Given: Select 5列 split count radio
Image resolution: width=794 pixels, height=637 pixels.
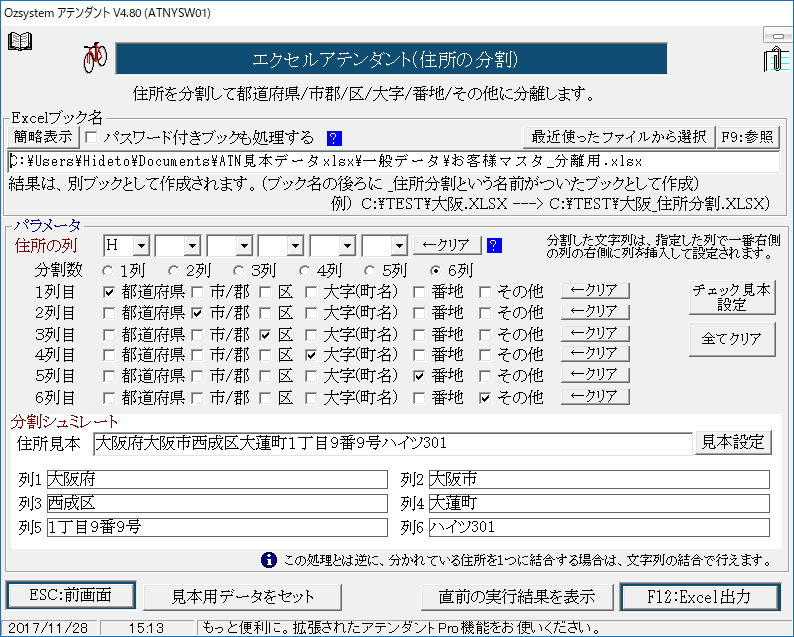Looking at the screenshot, I should coord(370,271).
